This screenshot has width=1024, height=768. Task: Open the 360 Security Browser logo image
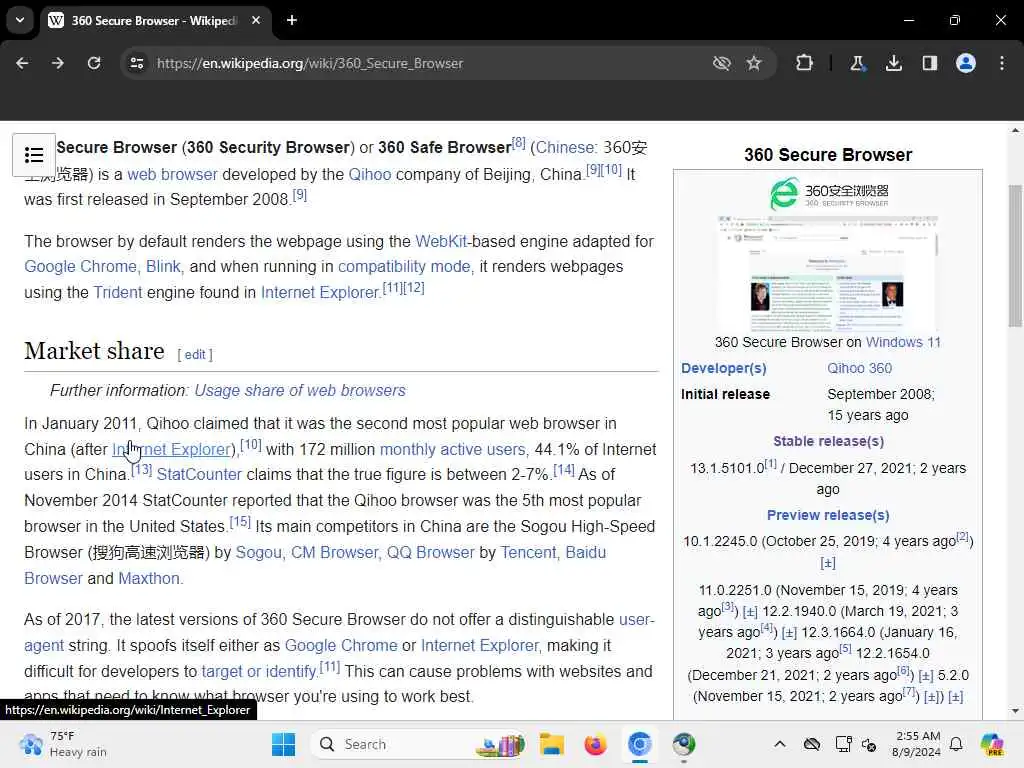(828, 193)
